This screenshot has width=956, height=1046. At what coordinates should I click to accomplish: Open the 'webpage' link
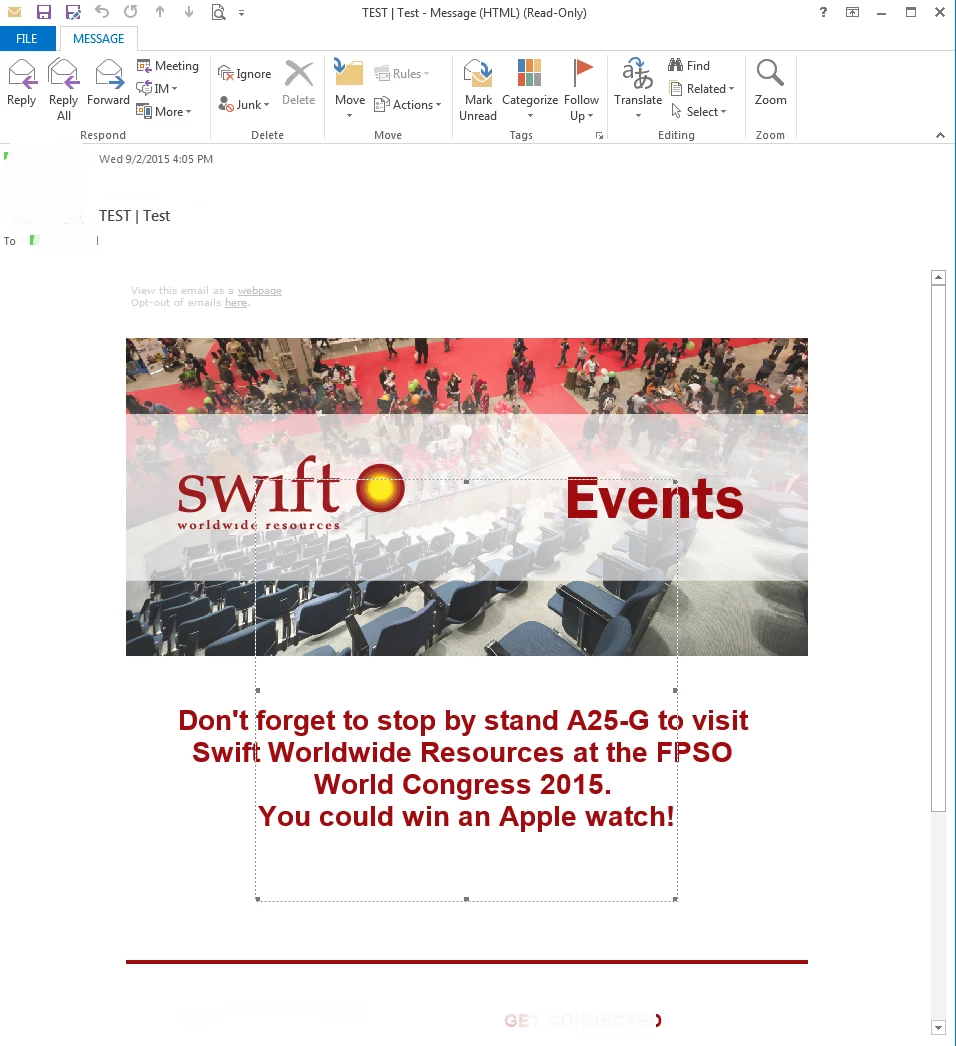tap(260, 291)
